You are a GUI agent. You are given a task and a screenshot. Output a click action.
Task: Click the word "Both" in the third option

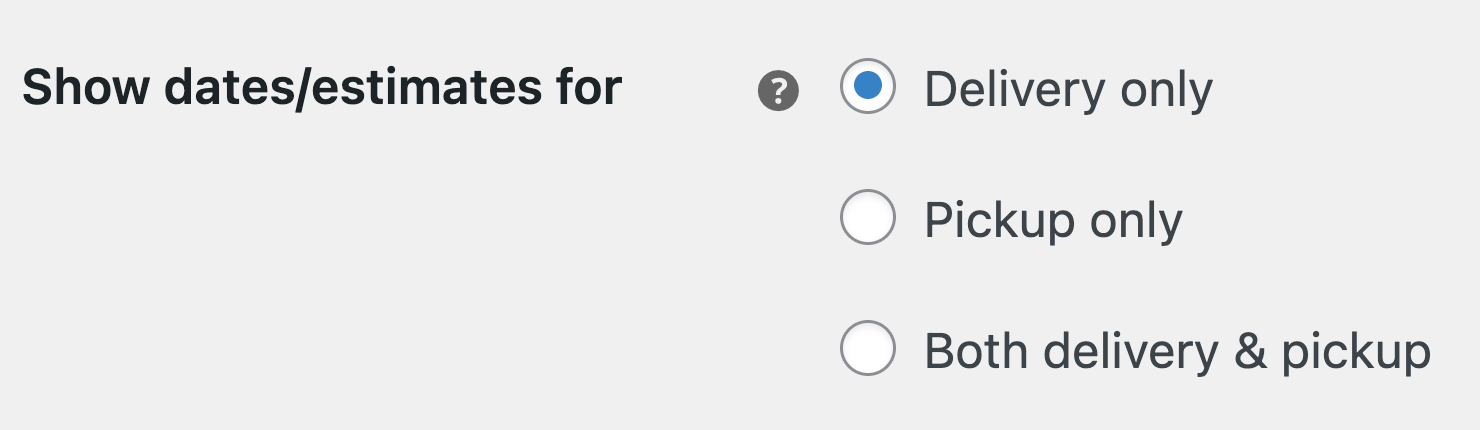[970, 351]
